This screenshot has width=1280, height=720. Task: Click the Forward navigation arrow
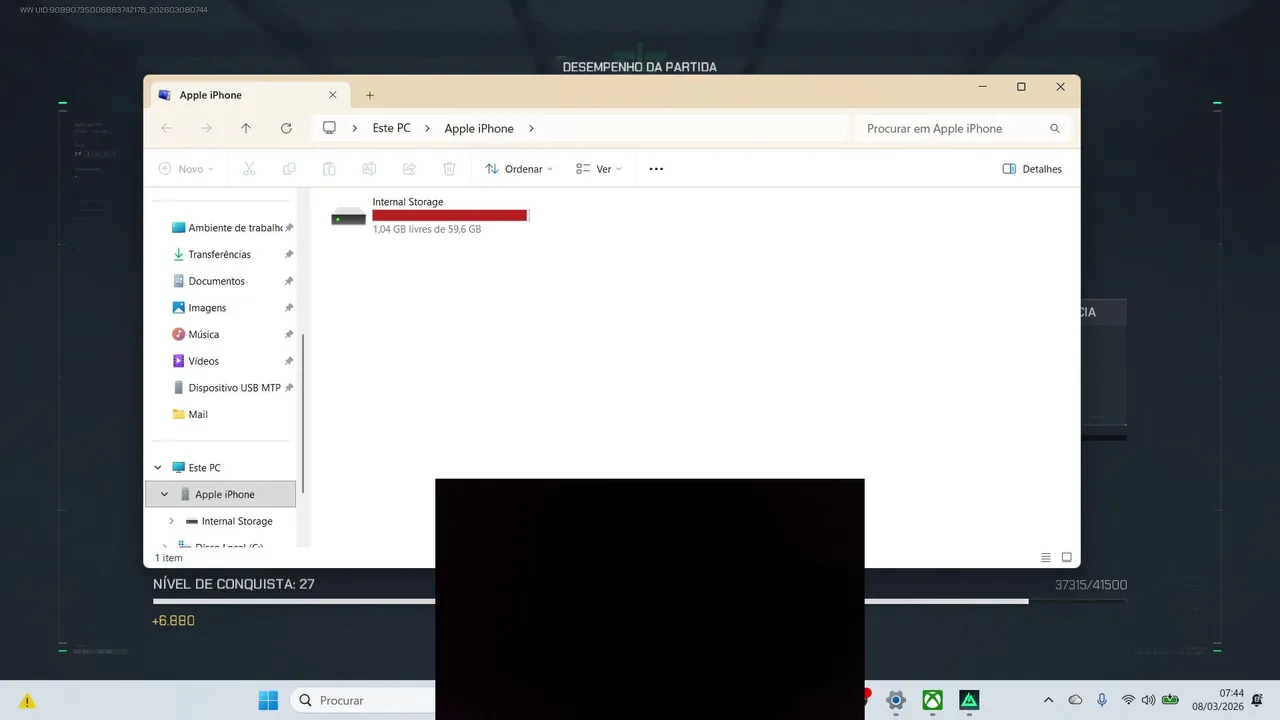click(206, 128)
